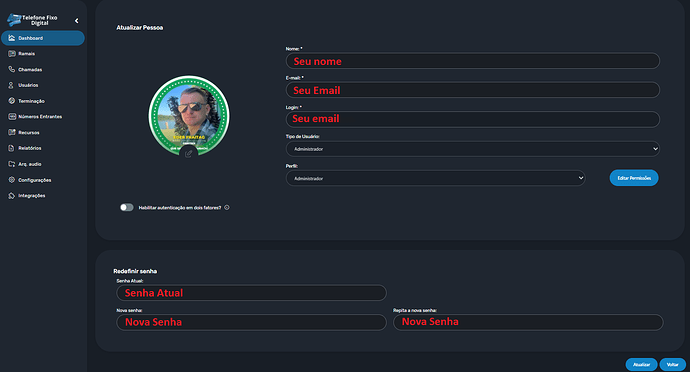Click the Habilitar autenticação em dois fatores label
This screenshot has height=372, width=690.
tap(180, 208)
